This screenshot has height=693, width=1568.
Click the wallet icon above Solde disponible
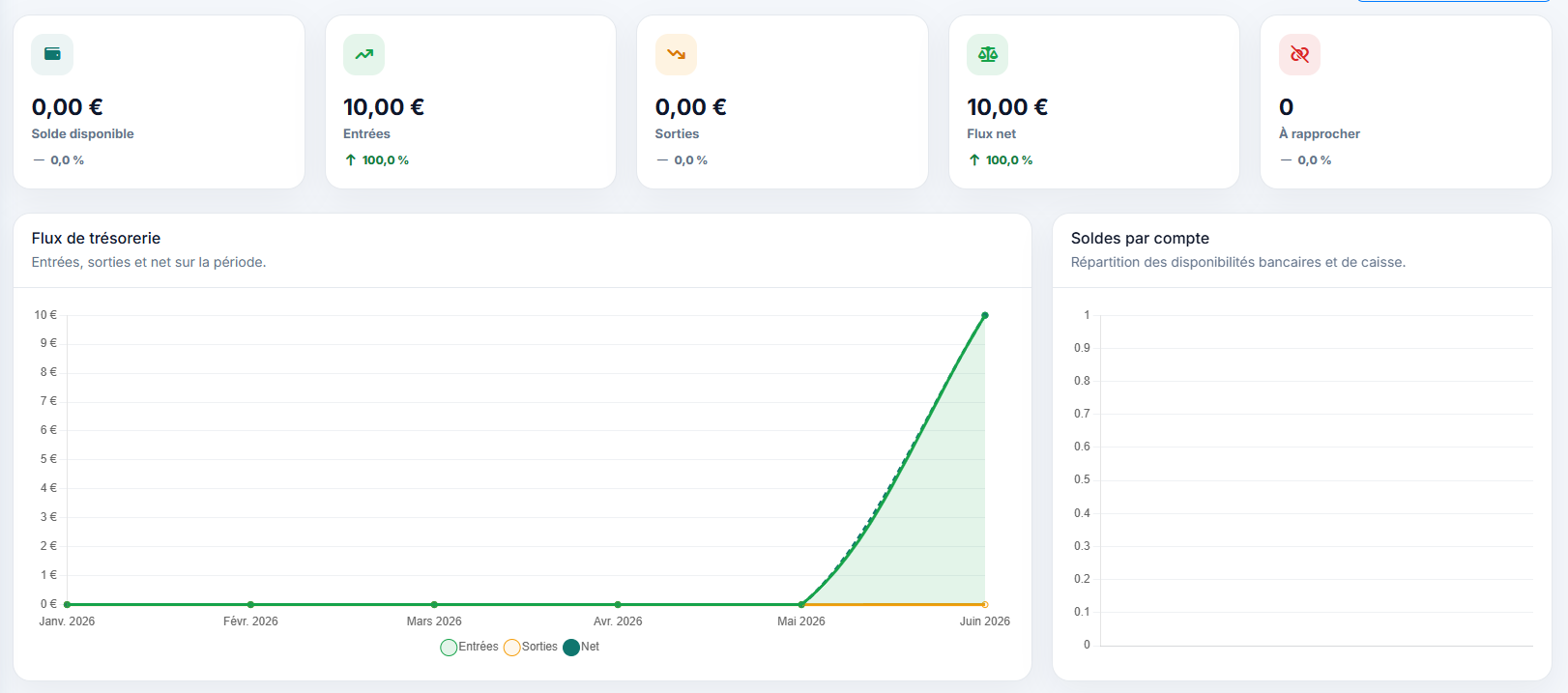[x=52, y=54]
